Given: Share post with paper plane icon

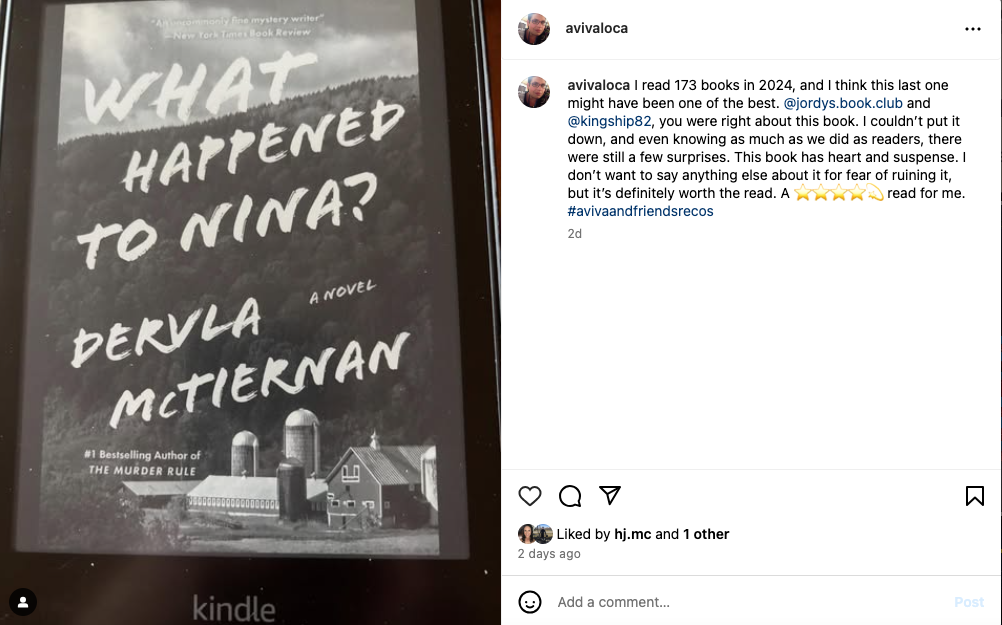Looking at the screenshot, I should [x=610, y=495].
